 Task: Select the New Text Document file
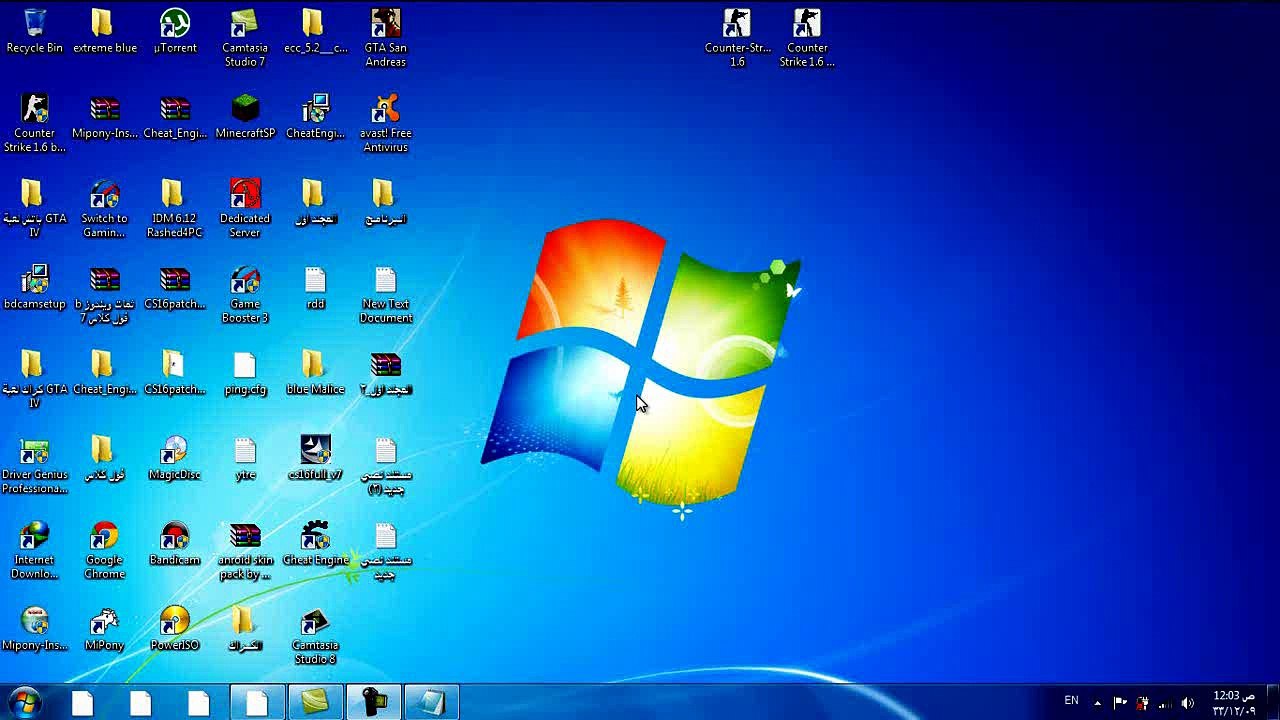(x=385, y=295)
